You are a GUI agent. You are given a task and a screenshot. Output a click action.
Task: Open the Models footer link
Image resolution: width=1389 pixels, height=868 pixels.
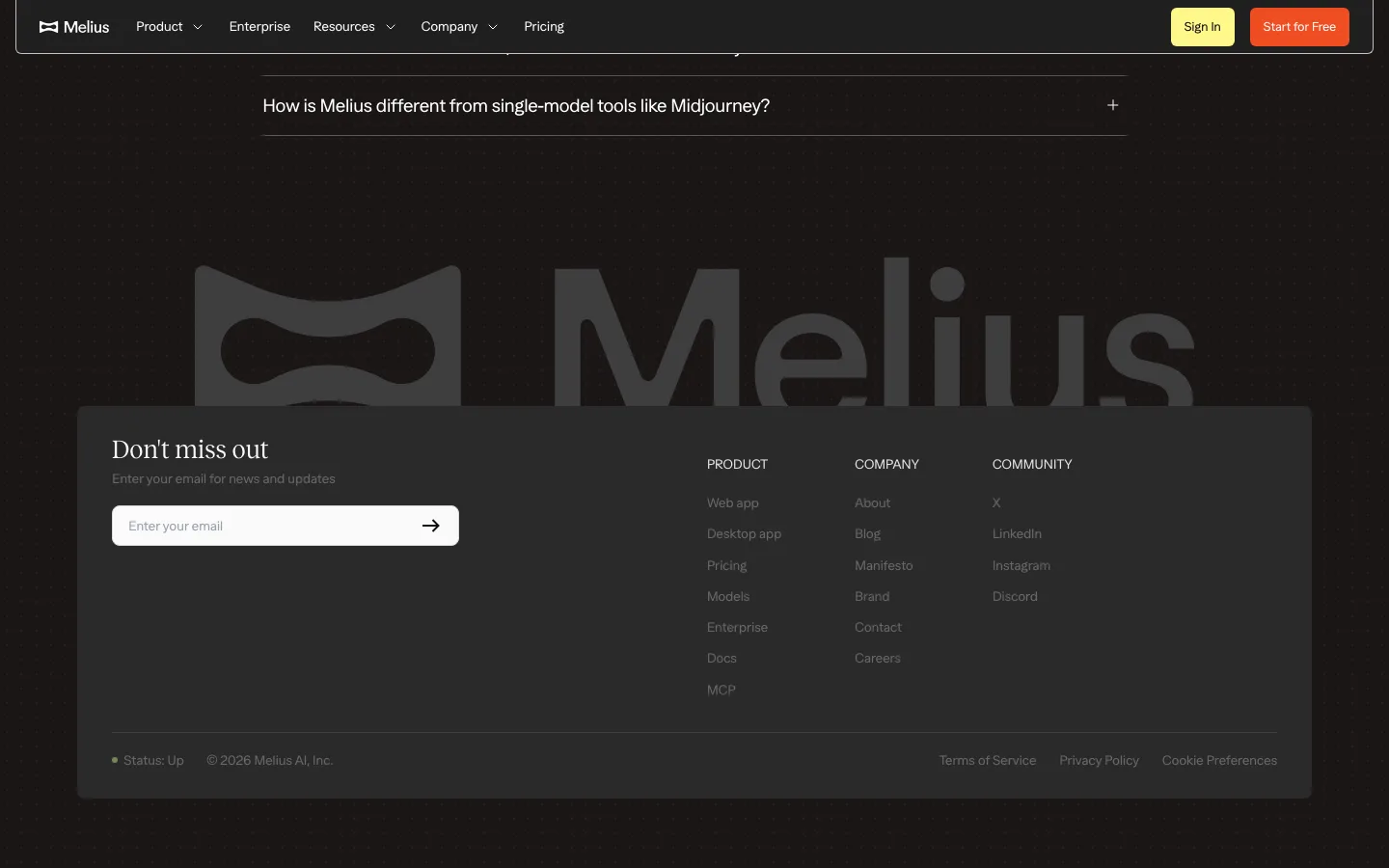(728, 596)
